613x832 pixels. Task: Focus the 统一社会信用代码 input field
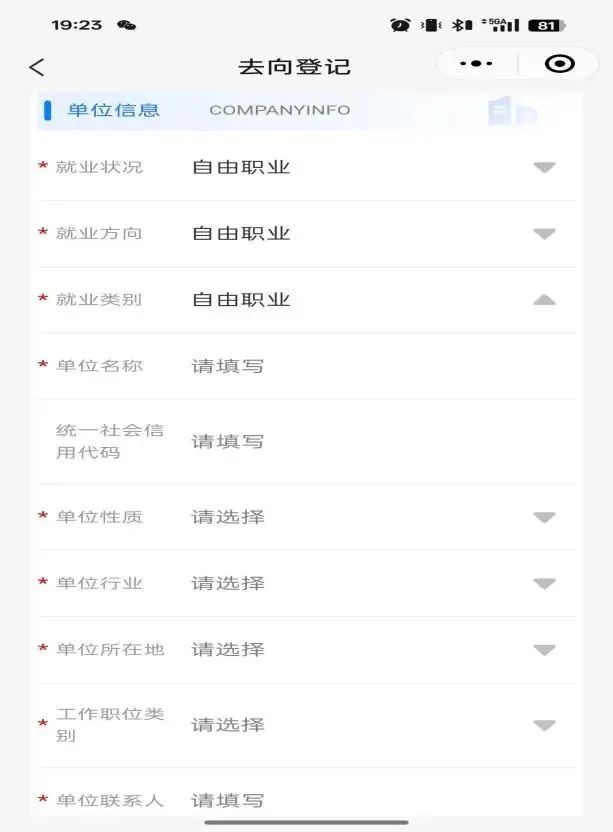click(x=306, y=441)
